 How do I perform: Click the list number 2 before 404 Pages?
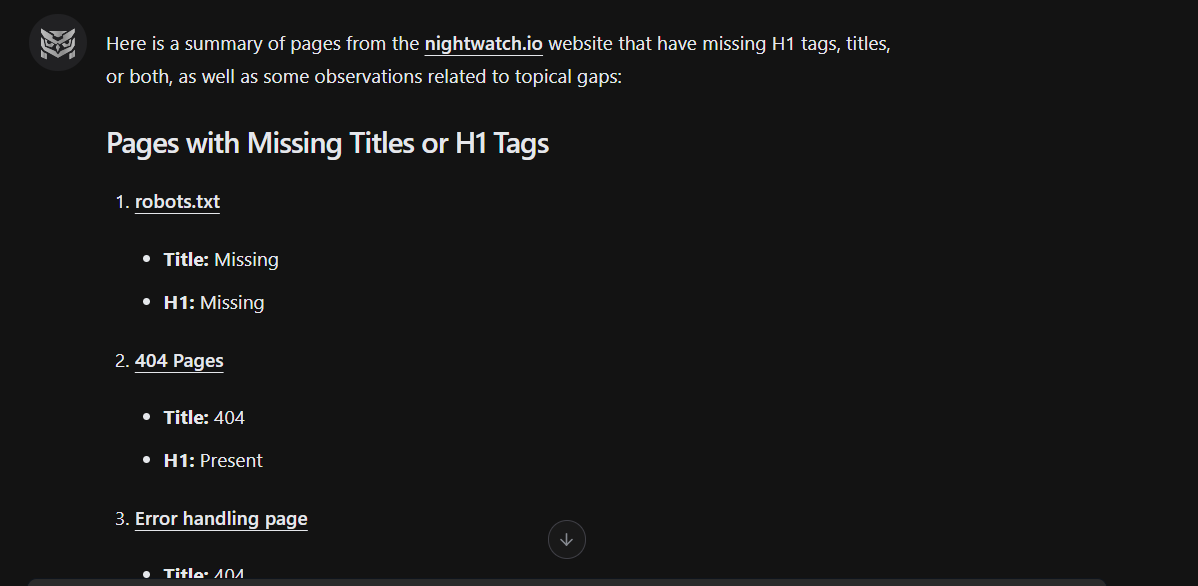coord(121,361)
